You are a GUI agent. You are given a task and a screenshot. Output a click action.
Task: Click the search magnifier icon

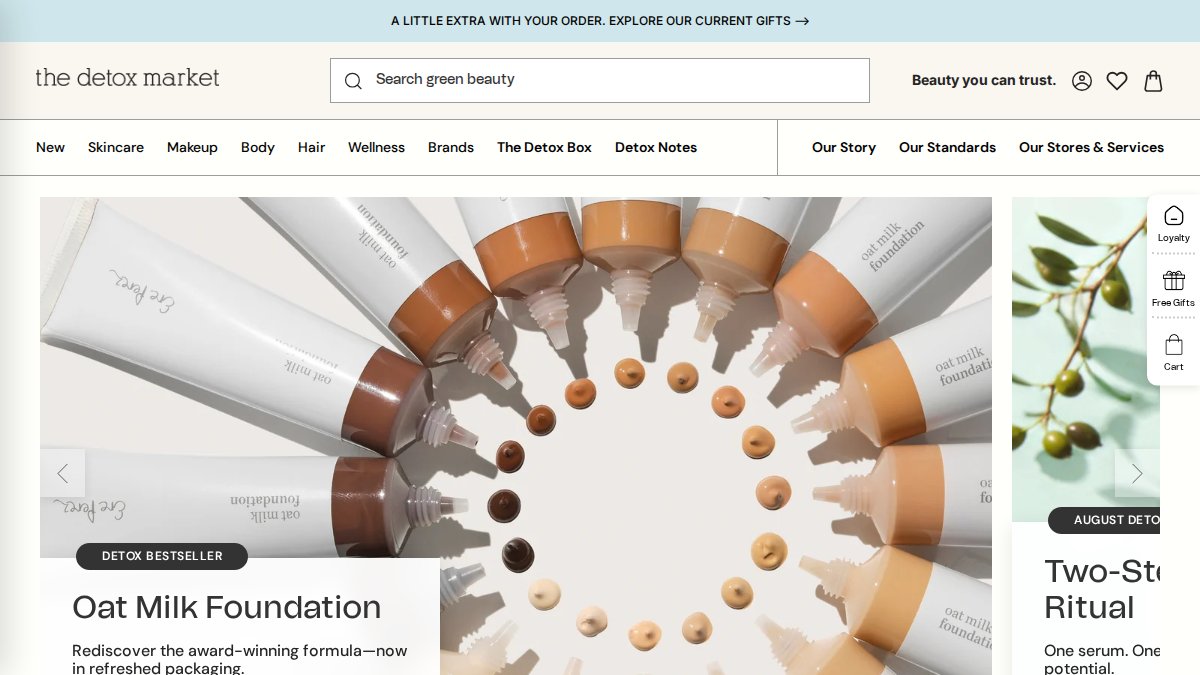(x=353, y=81)
